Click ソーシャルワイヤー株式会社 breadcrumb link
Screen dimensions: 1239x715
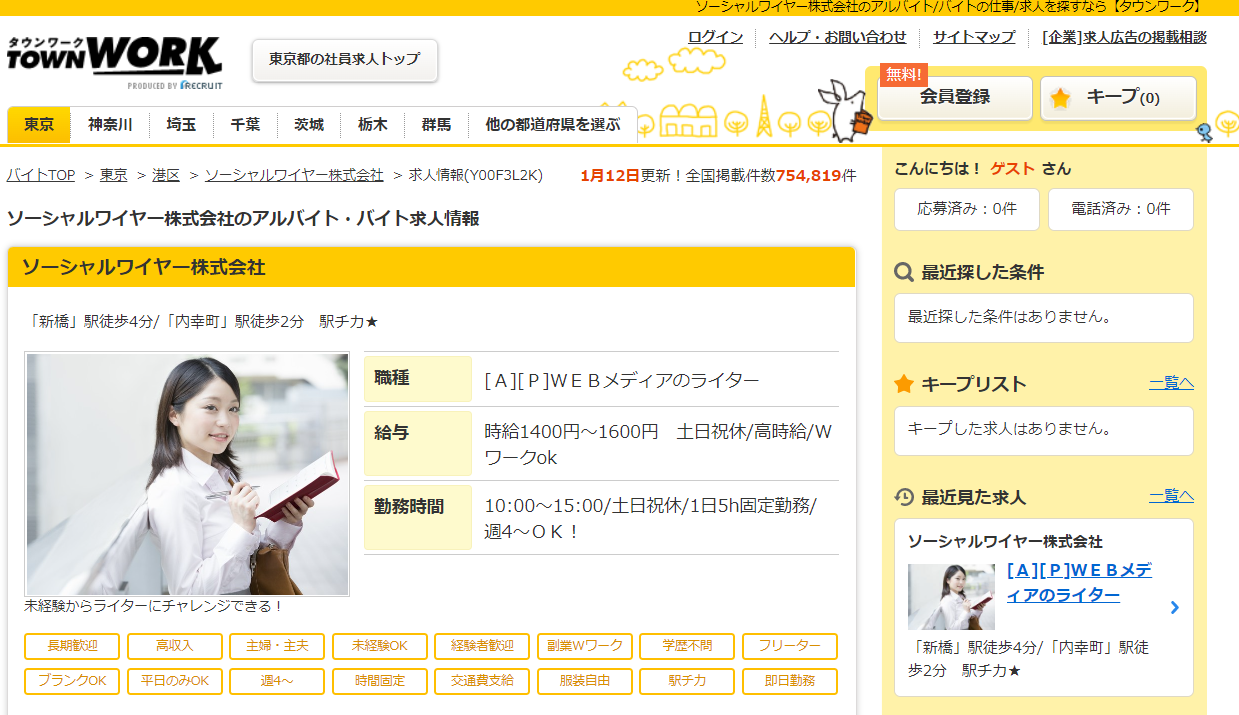point(294,175)
